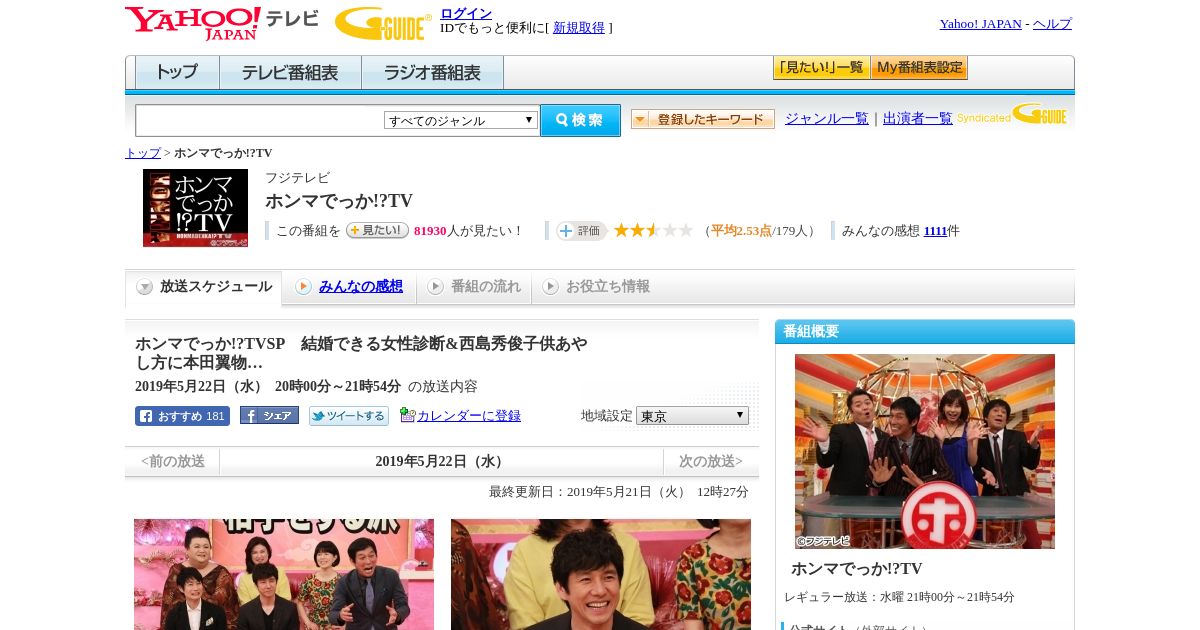Go to <前の放送 previous broadcast

(173, 461)
